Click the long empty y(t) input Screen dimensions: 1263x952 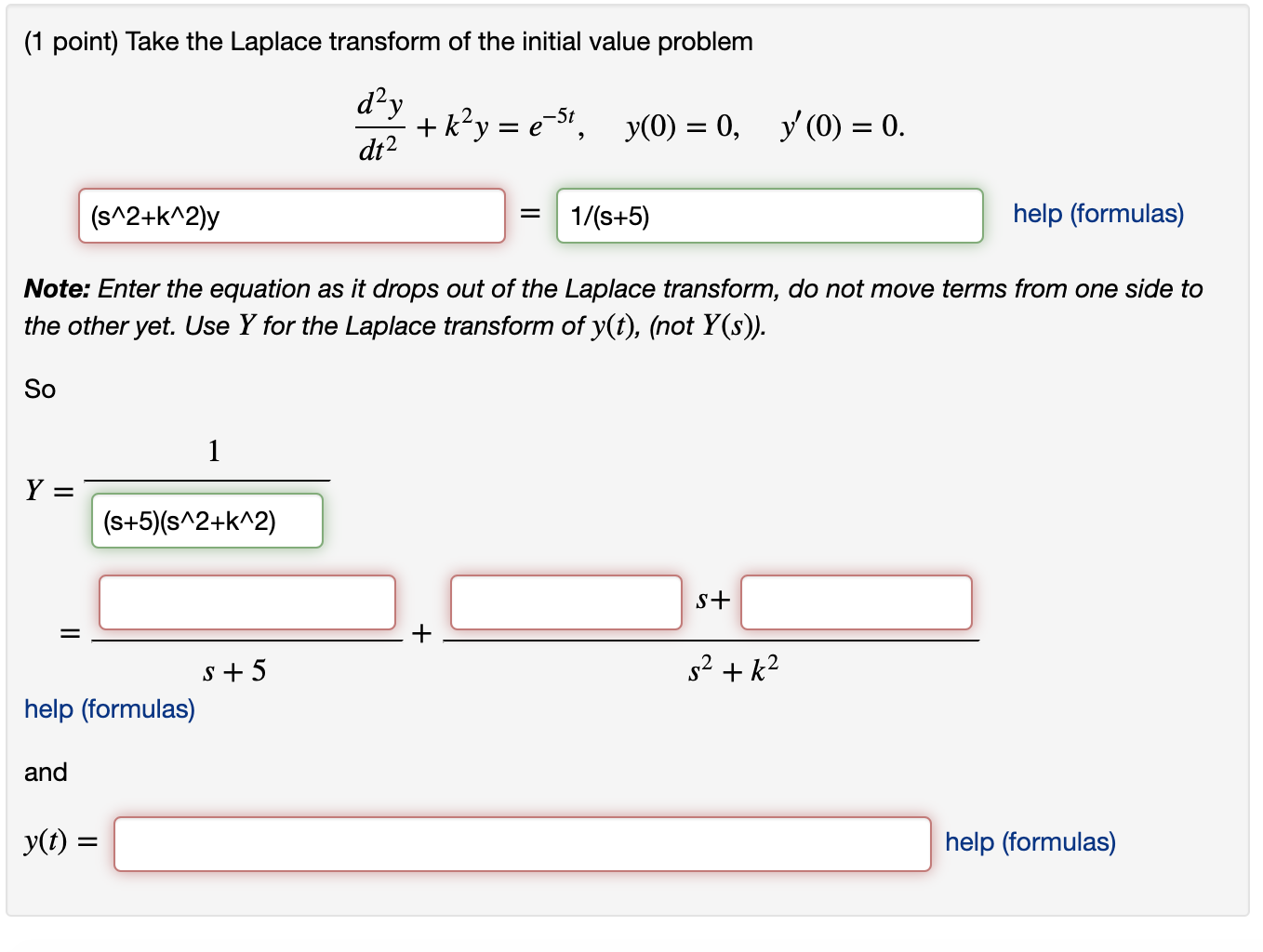click(521, 843)
